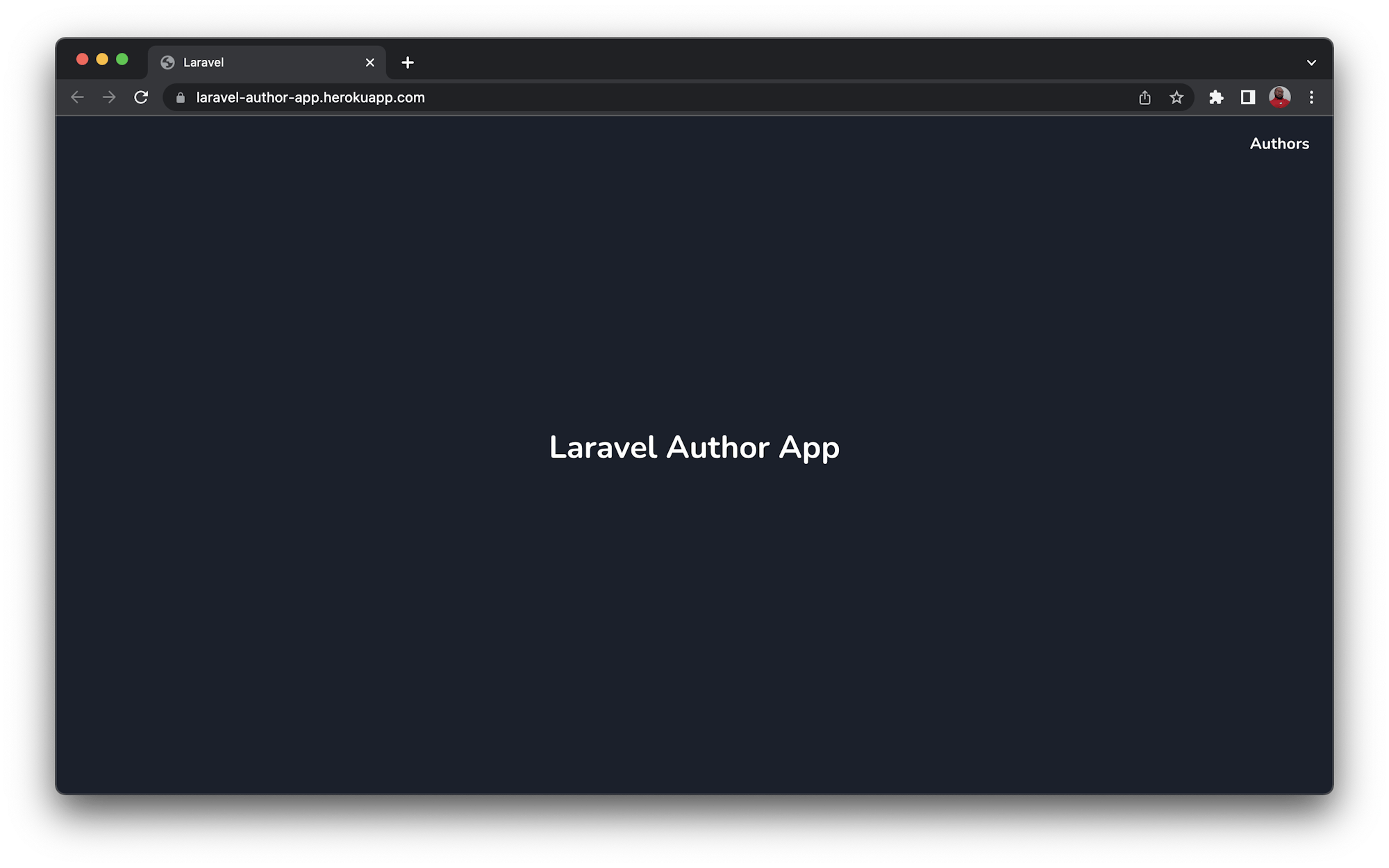Expand the chevron at the top right
Image resolution: width=1389 pixels, height=868 pixels.
point(1311,62)
